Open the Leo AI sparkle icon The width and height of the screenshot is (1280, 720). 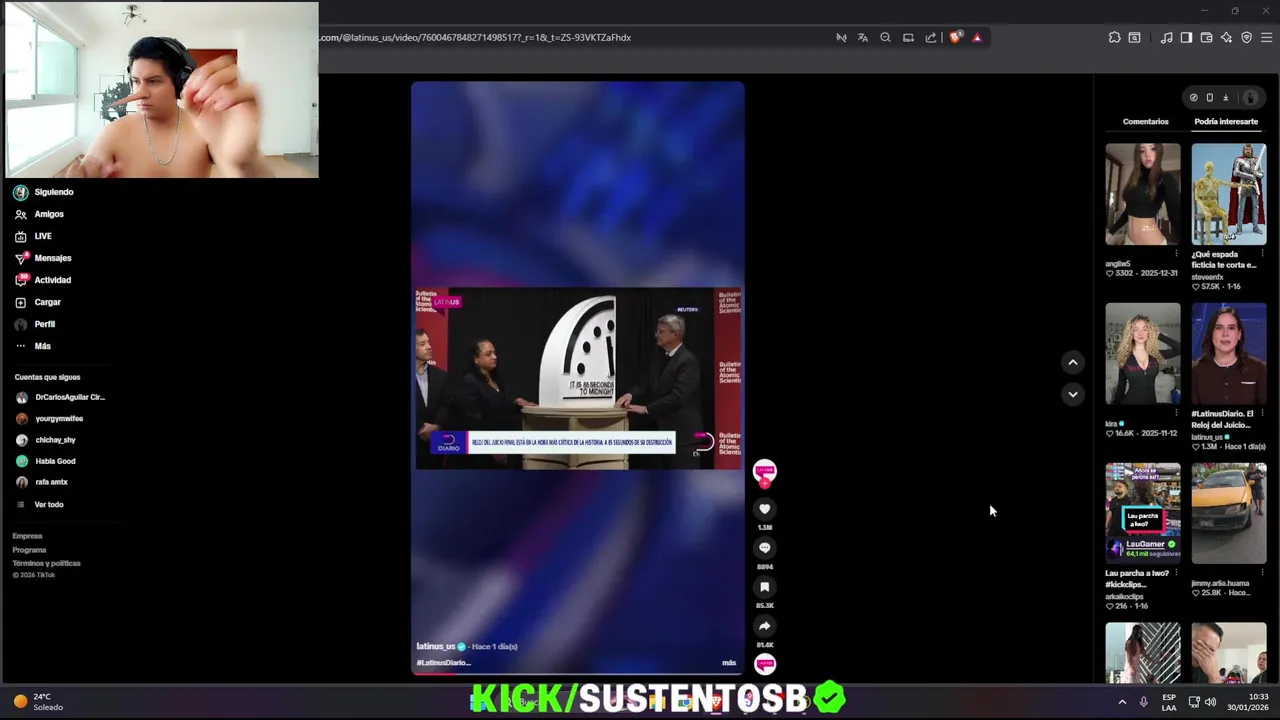point(1226,37)
